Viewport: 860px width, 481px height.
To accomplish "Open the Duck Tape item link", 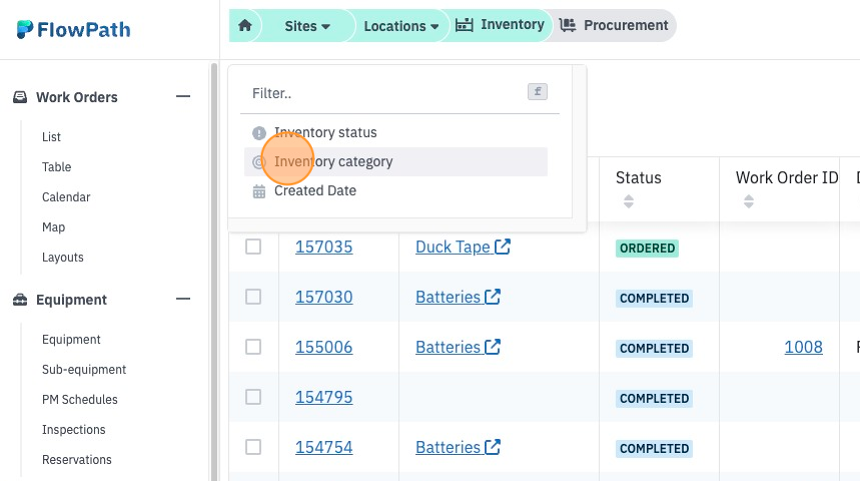I will (463, 247).
